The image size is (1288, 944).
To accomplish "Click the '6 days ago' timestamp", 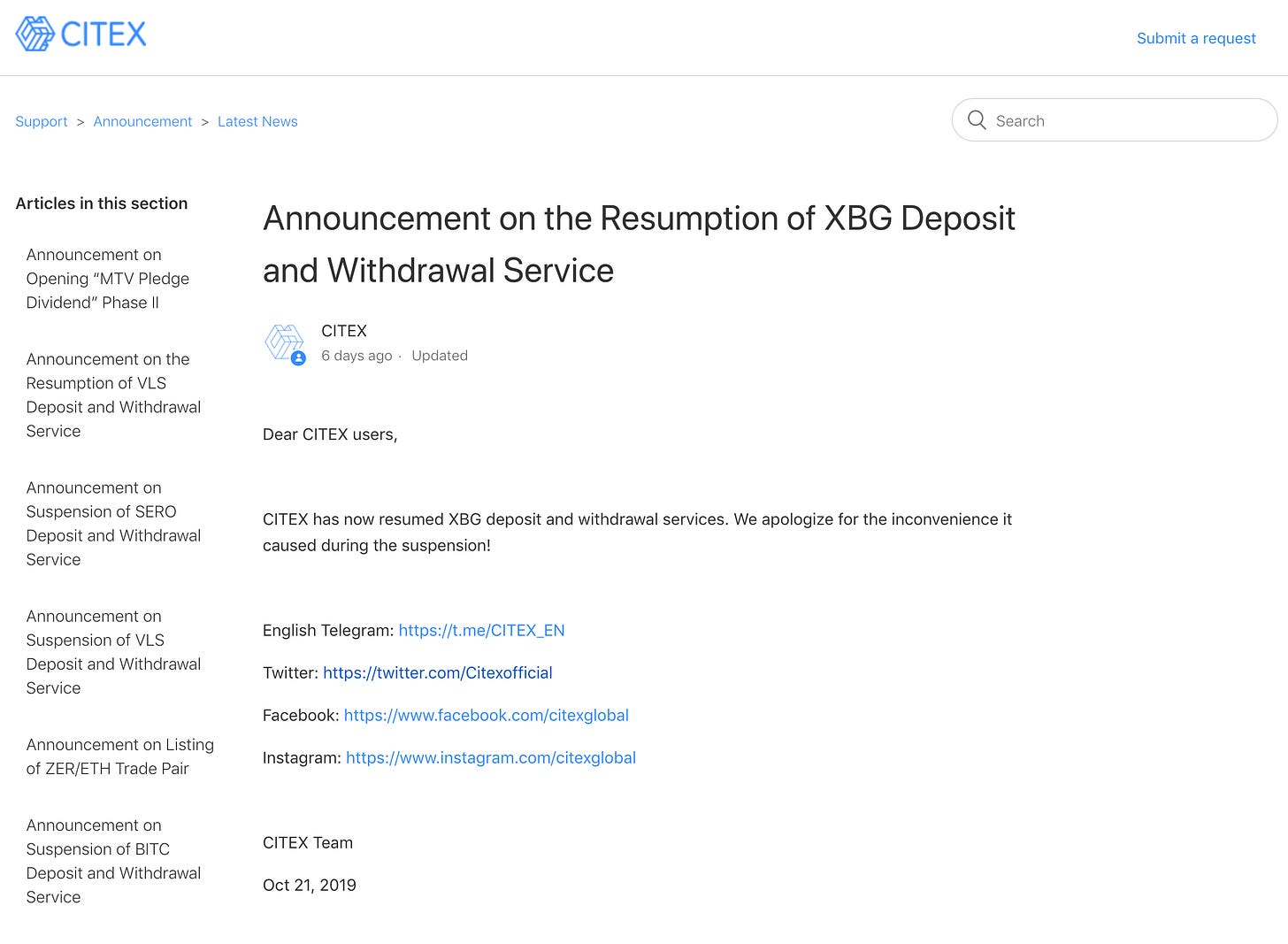I will (x=356, y=356).
